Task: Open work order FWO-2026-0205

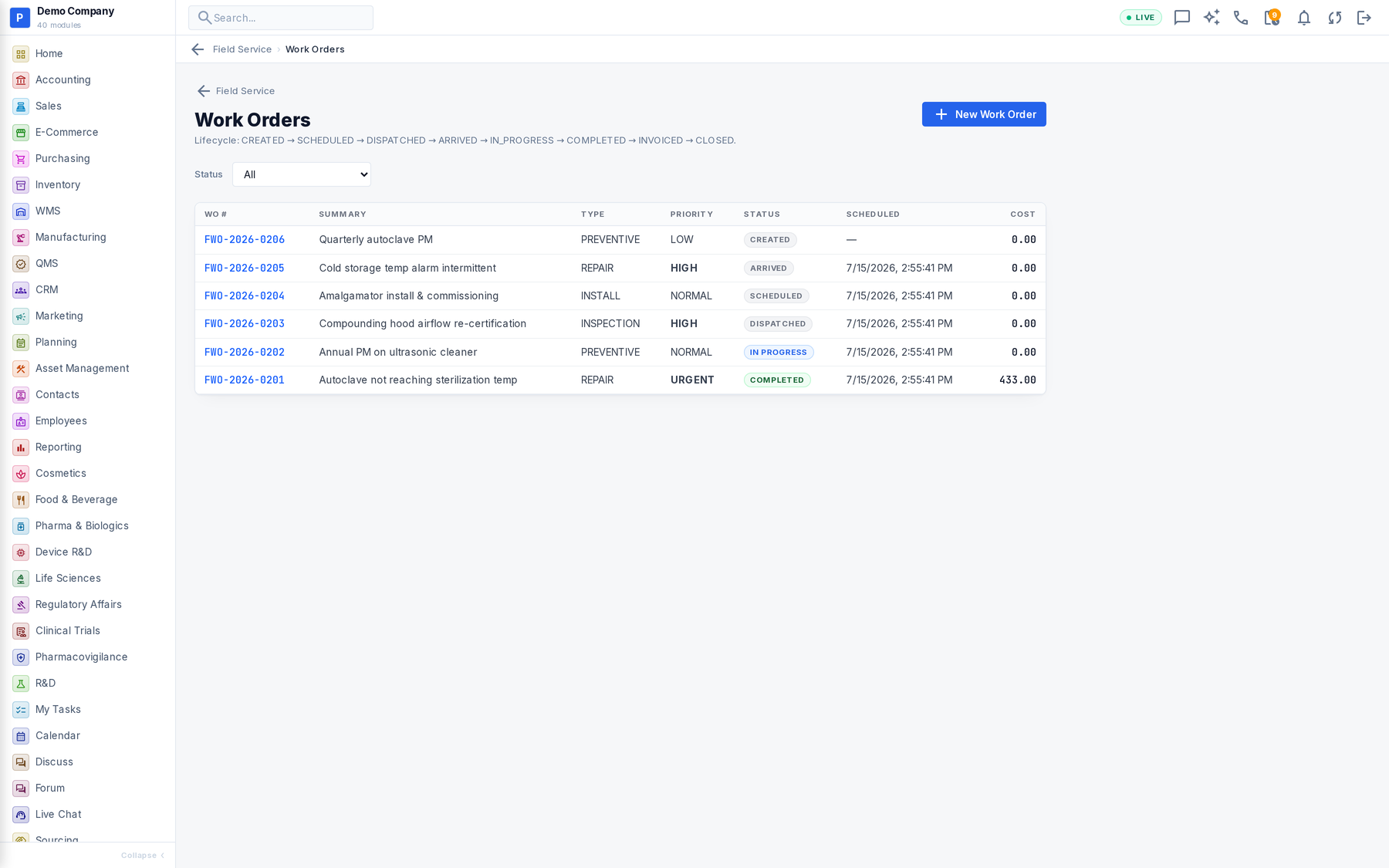Action: (x=244, y=269)
